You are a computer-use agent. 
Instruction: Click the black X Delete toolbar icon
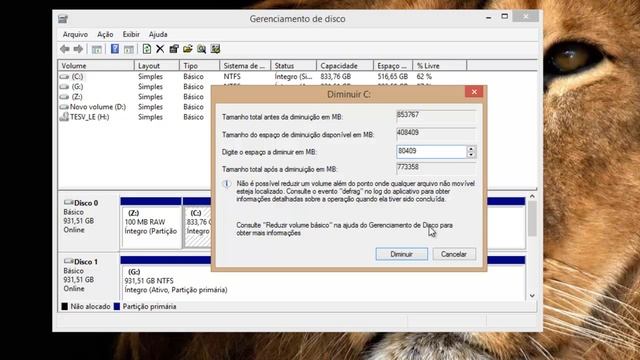pyautogui.click(x=160, y=49)
